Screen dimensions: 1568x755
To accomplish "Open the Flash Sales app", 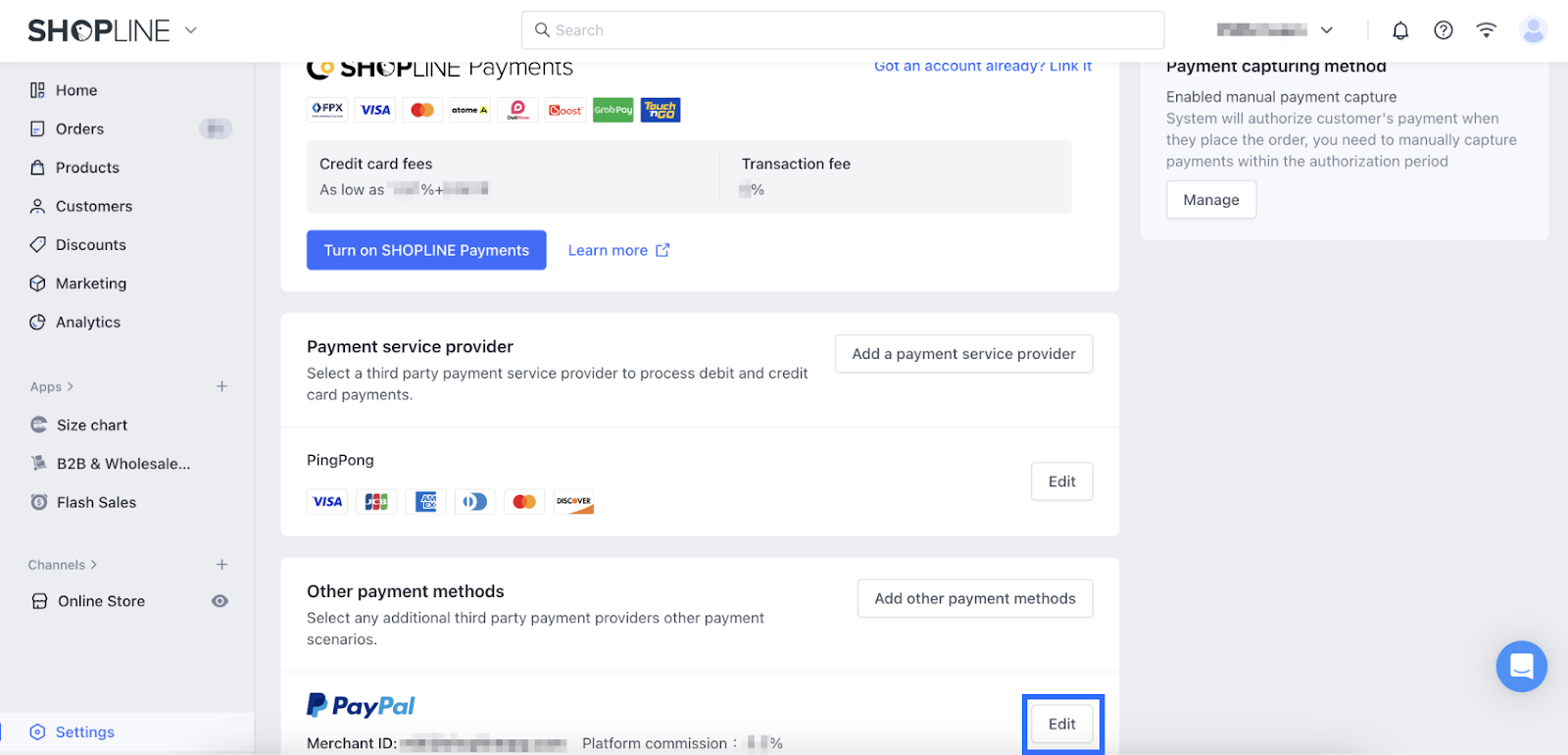I will point(96,502).
